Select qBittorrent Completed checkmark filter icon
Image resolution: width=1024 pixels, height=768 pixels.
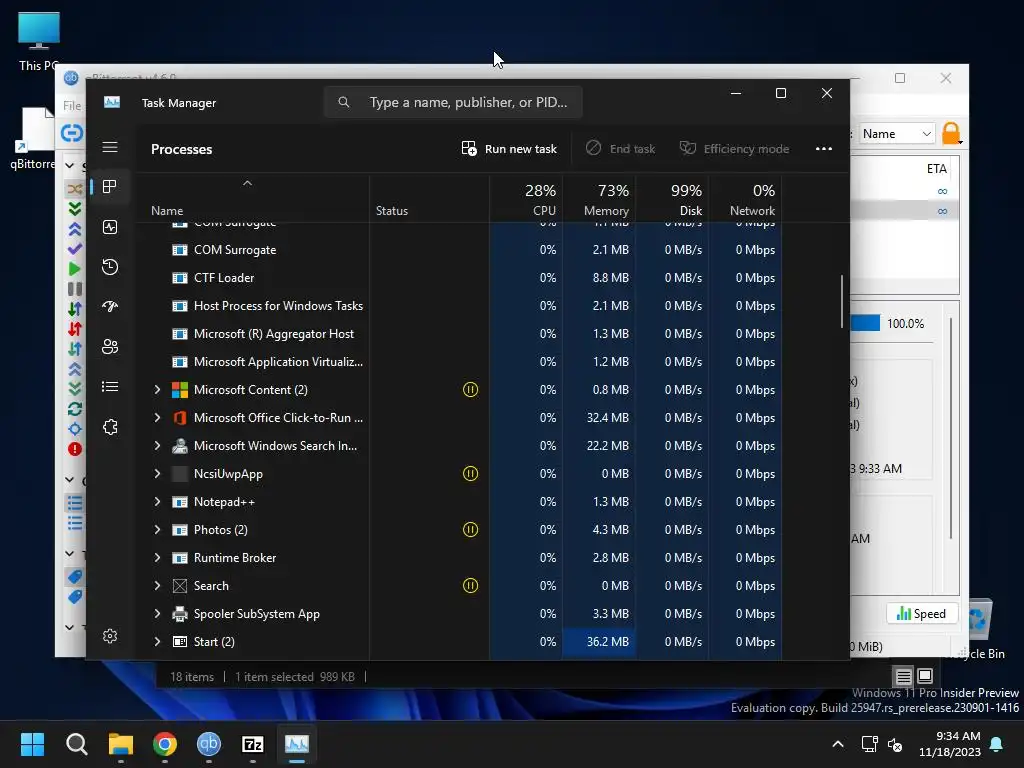point(74,249)
